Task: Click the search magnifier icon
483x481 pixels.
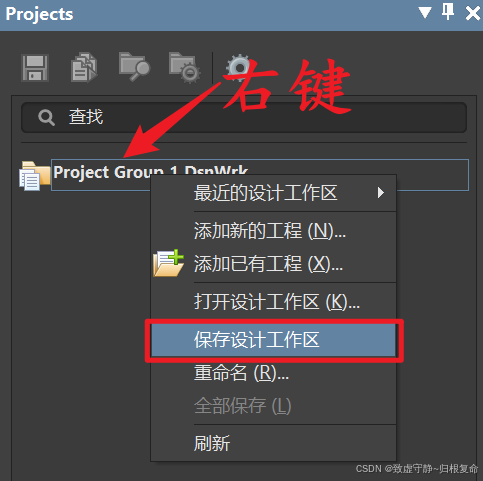Action: point(46,117)
